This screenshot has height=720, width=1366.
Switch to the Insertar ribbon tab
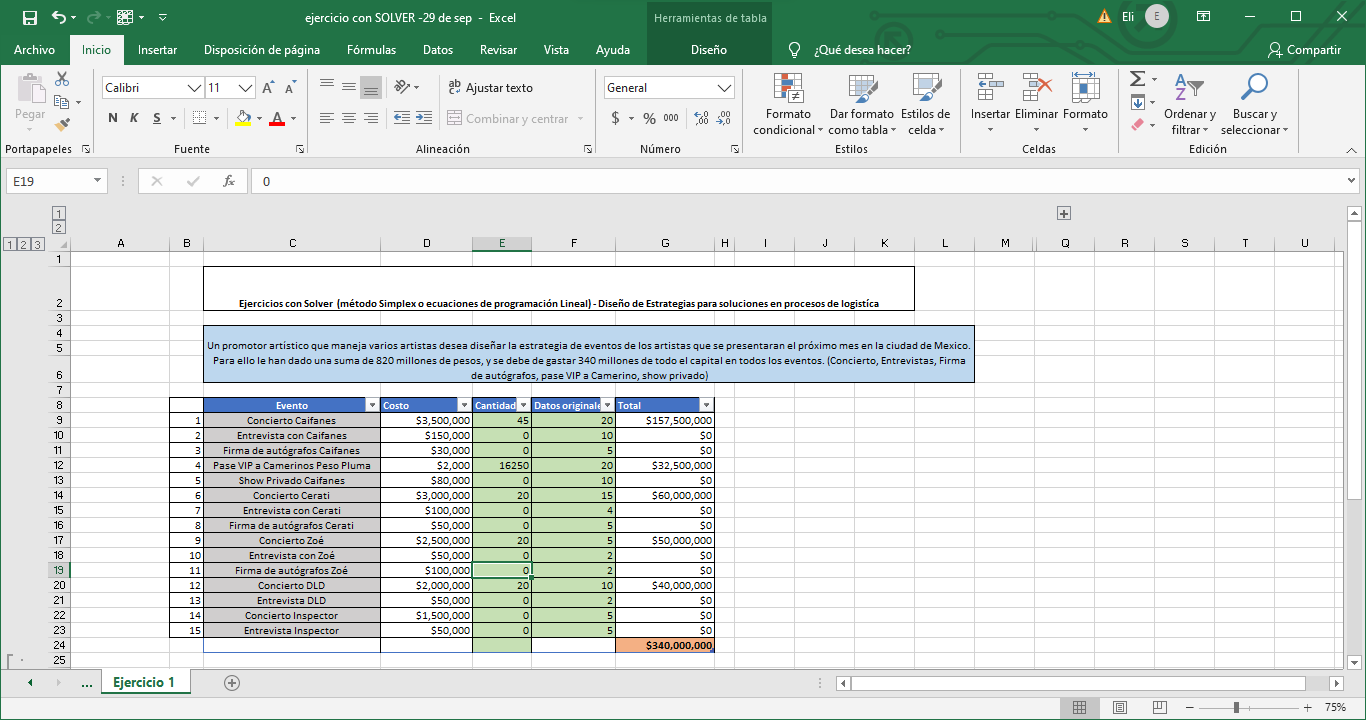click(157, 50)
